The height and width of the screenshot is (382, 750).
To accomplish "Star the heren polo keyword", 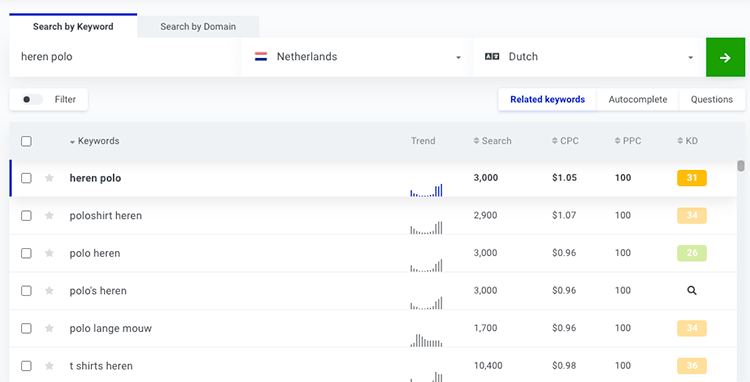I will (x=49, y=178).
